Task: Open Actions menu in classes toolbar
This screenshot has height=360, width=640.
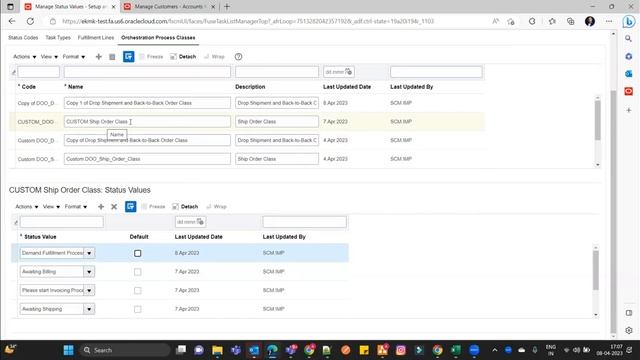Action: [24, 57]
